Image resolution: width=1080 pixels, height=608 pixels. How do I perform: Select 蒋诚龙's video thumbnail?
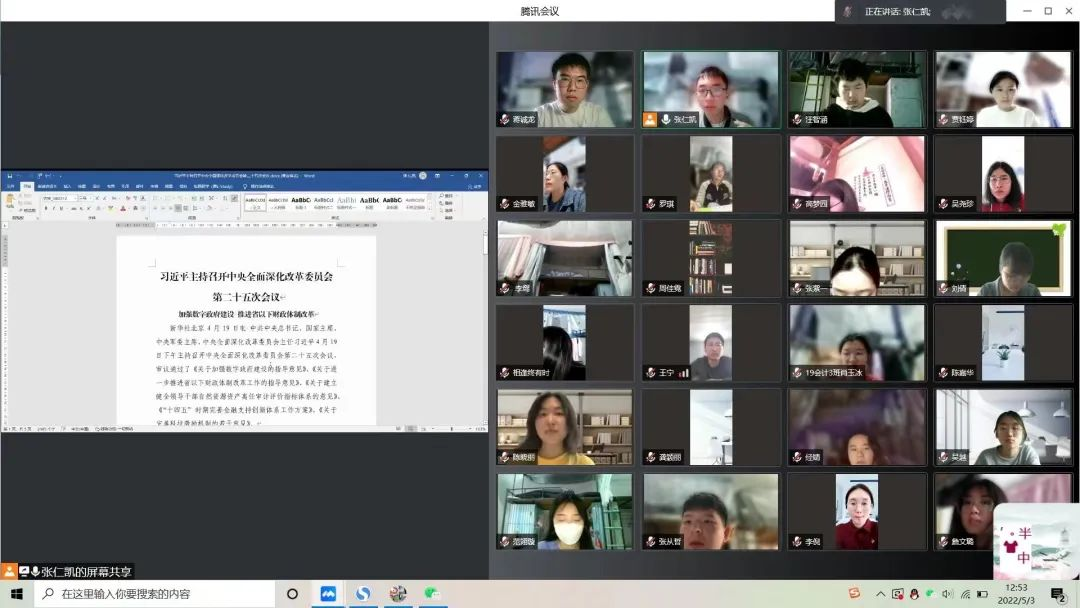point(565,89)
